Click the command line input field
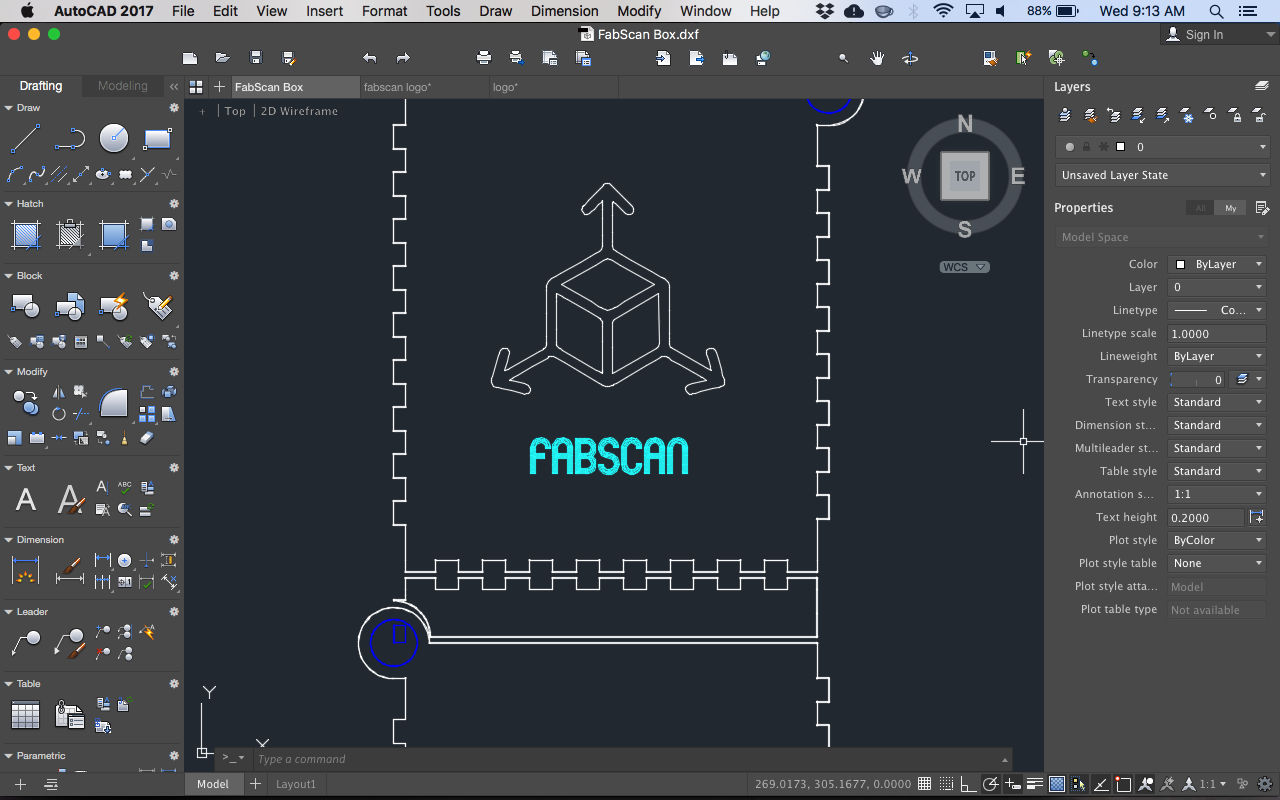The image size is (1280, 800). [x=630, y=759]
